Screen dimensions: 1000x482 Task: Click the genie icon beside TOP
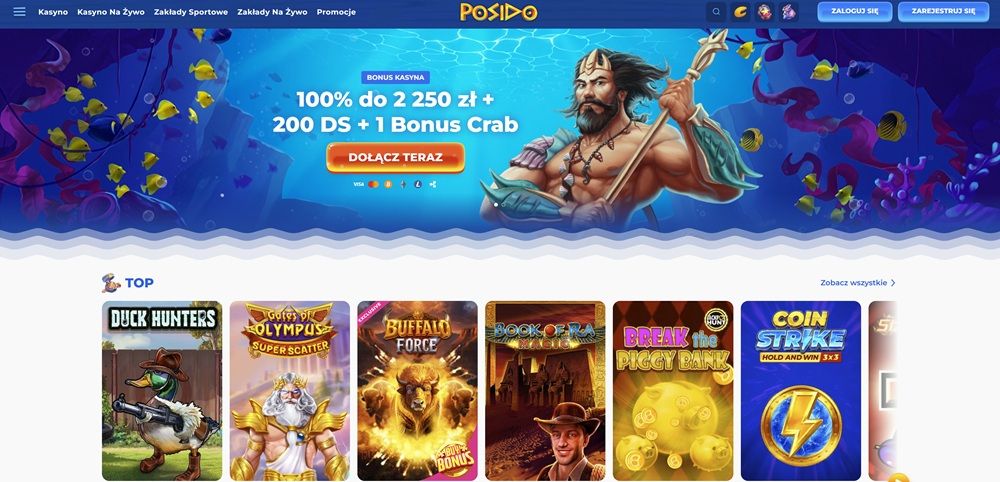(x=111, y=282)
